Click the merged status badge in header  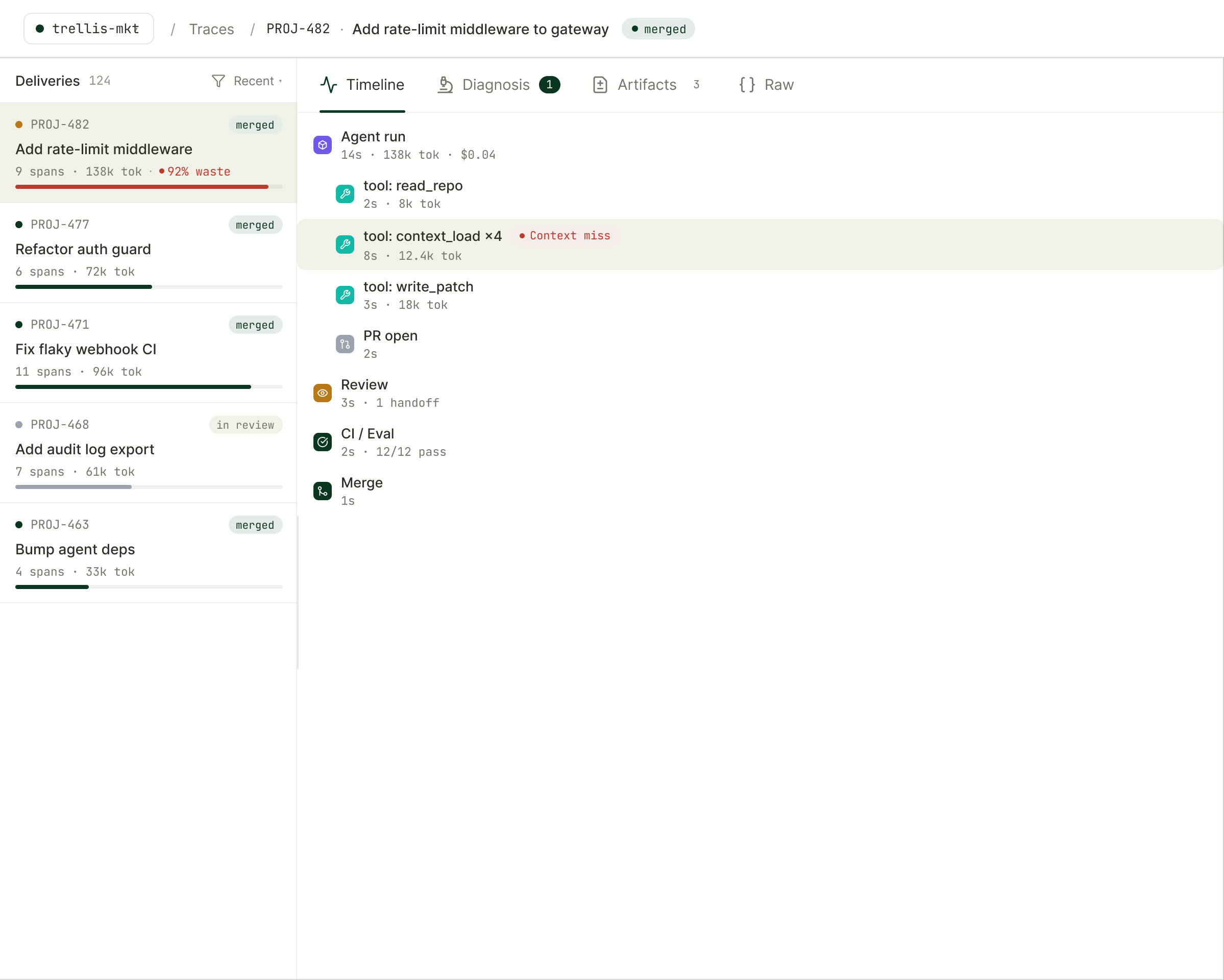click(x=658, y=29)
